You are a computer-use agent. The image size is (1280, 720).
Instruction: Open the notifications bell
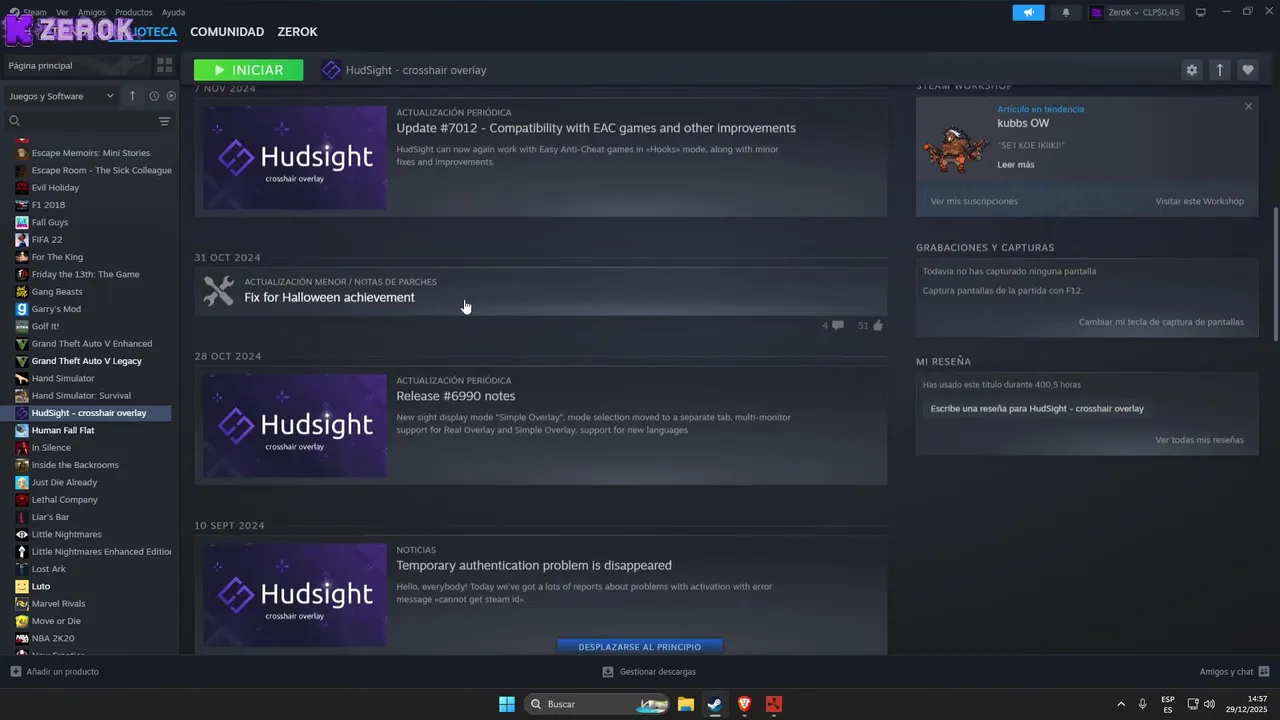(x=1065, y=12)
